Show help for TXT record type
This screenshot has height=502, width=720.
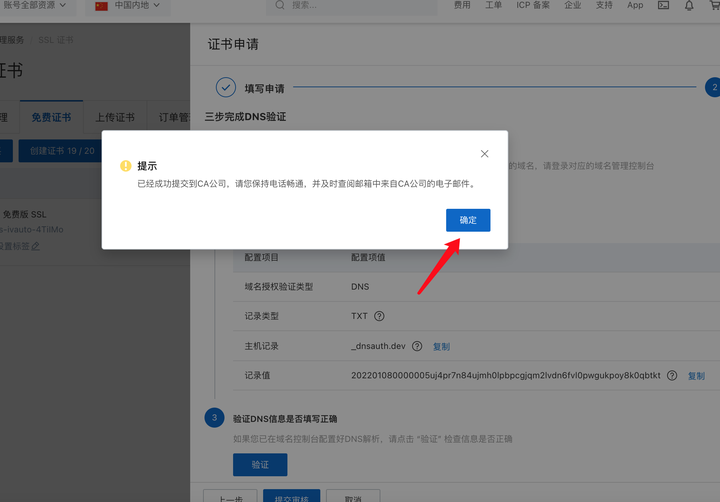(379, 316)
